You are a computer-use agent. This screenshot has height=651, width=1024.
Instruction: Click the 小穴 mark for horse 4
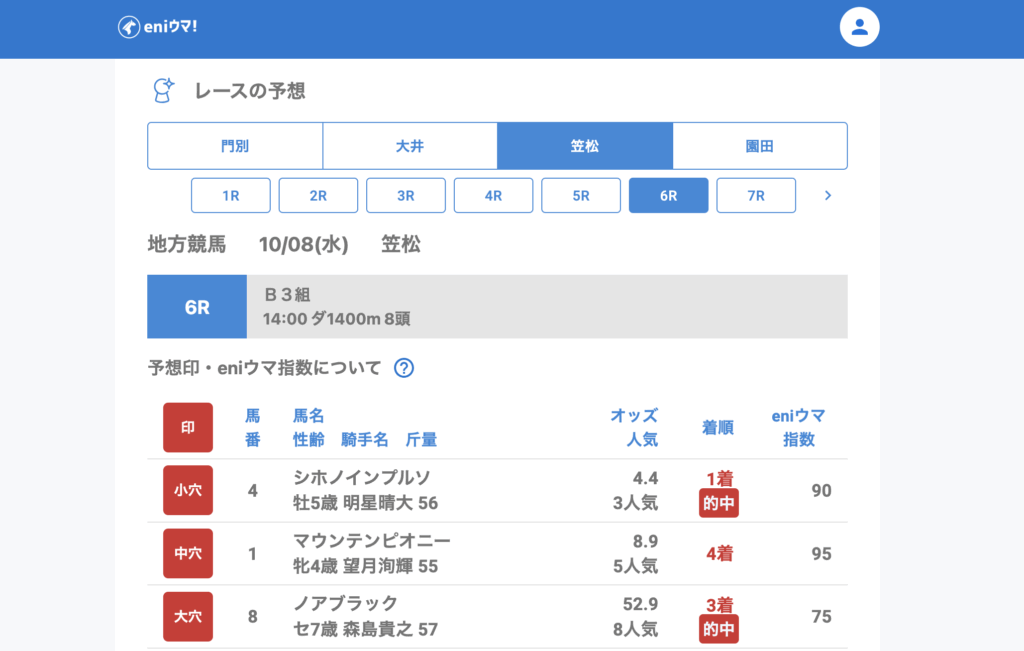click(188, 490)
